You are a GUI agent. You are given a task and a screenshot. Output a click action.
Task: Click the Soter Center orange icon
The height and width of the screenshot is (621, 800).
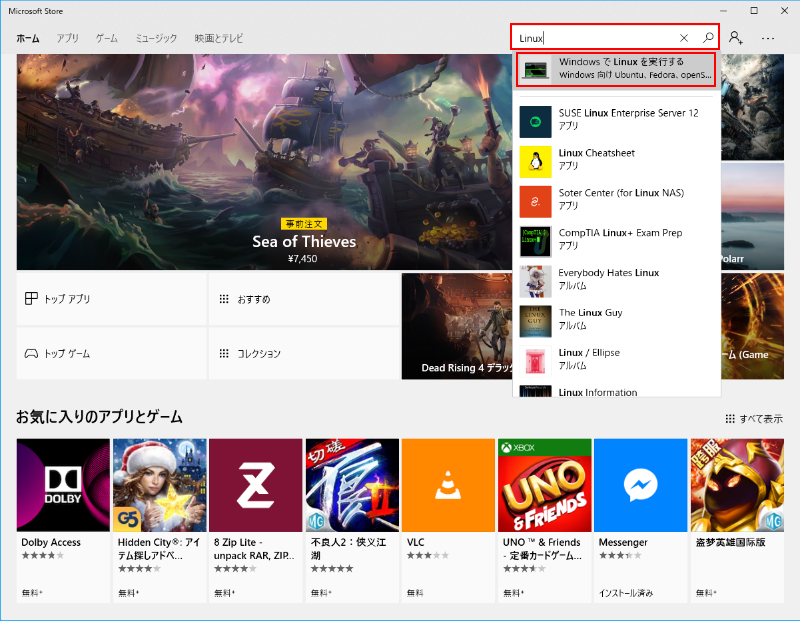535,202
